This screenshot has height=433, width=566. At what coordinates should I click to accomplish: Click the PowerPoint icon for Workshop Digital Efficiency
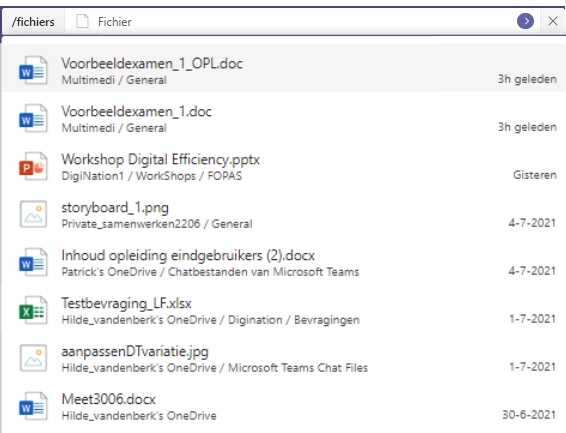[x=33, y=166]
